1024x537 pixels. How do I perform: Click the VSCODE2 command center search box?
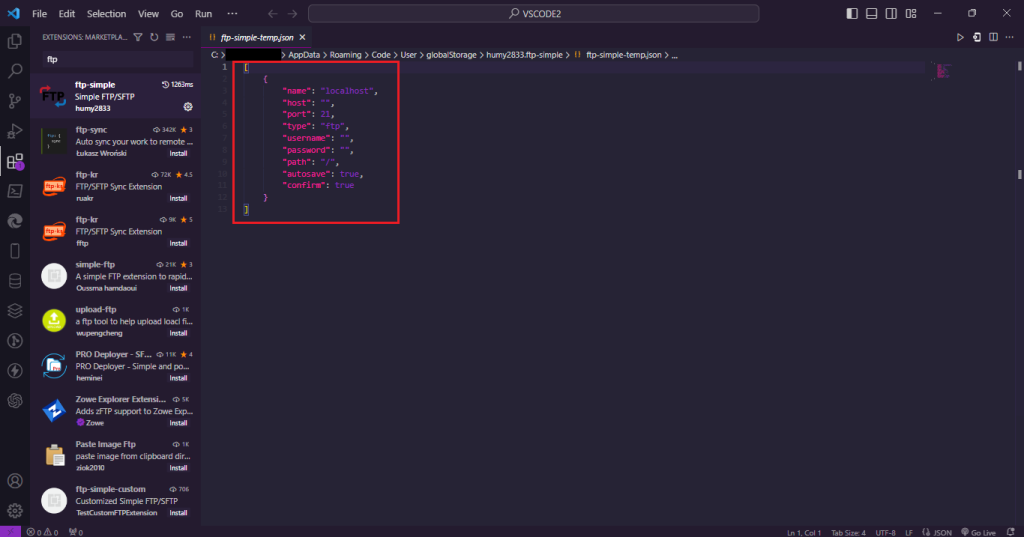534,13
